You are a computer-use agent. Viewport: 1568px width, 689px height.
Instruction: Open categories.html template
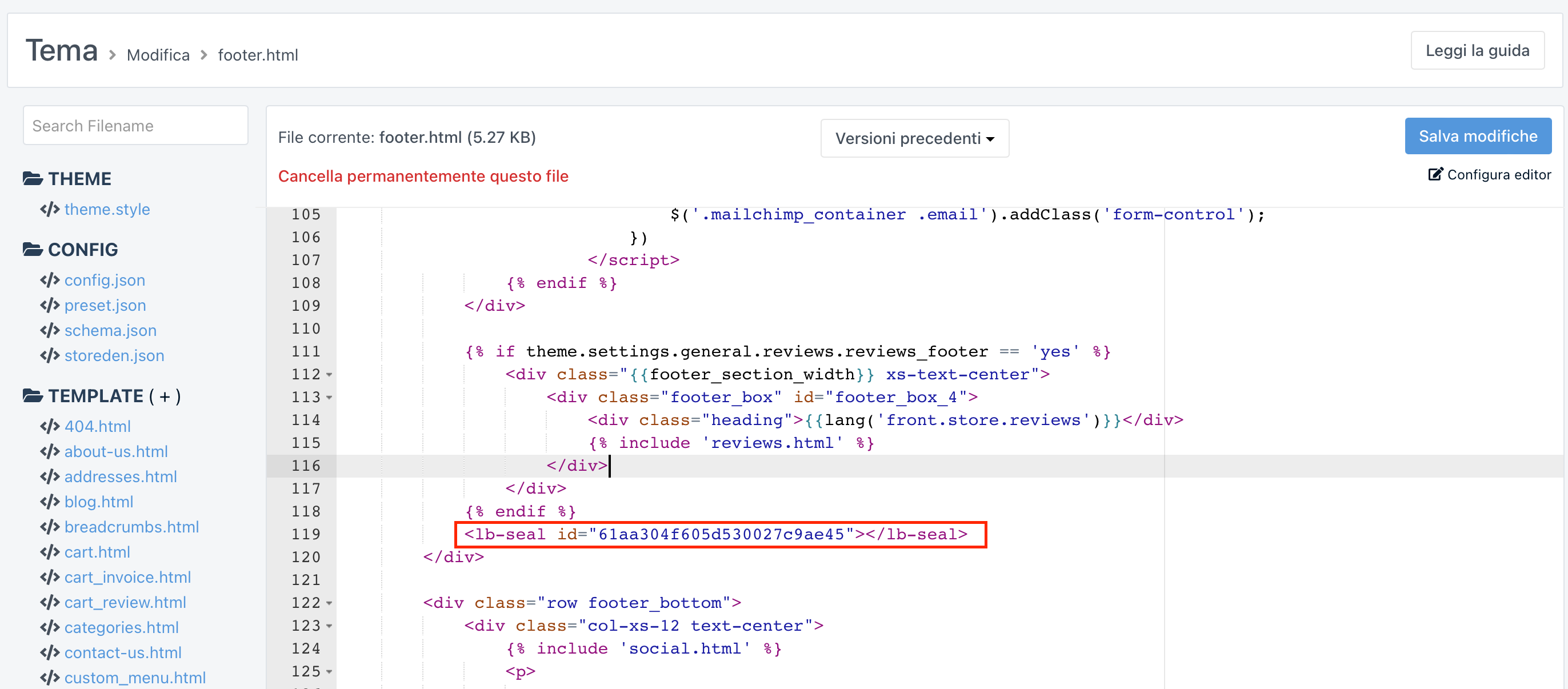tap(122, 627)
